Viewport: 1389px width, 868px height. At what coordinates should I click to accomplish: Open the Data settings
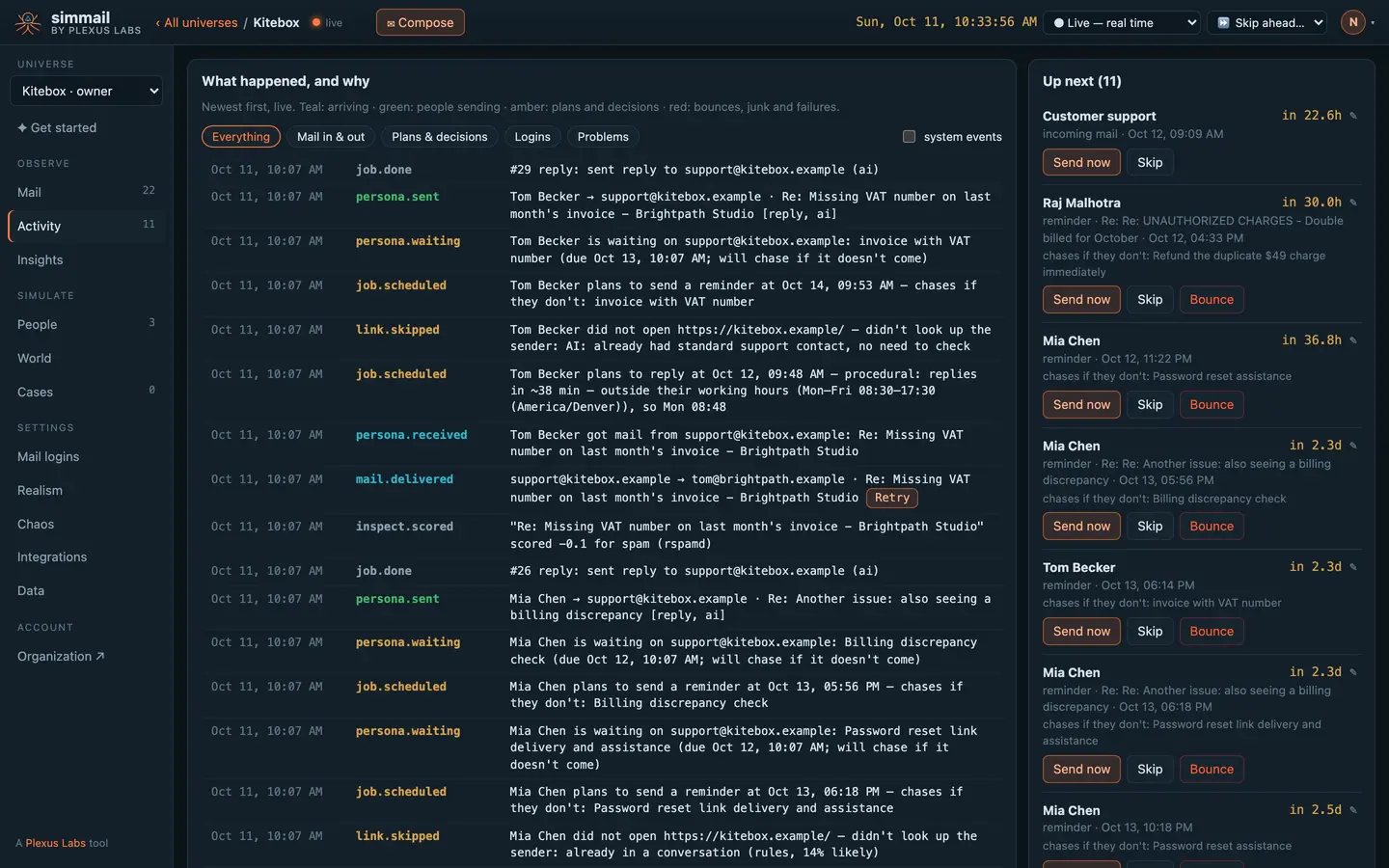pos(86,590)
